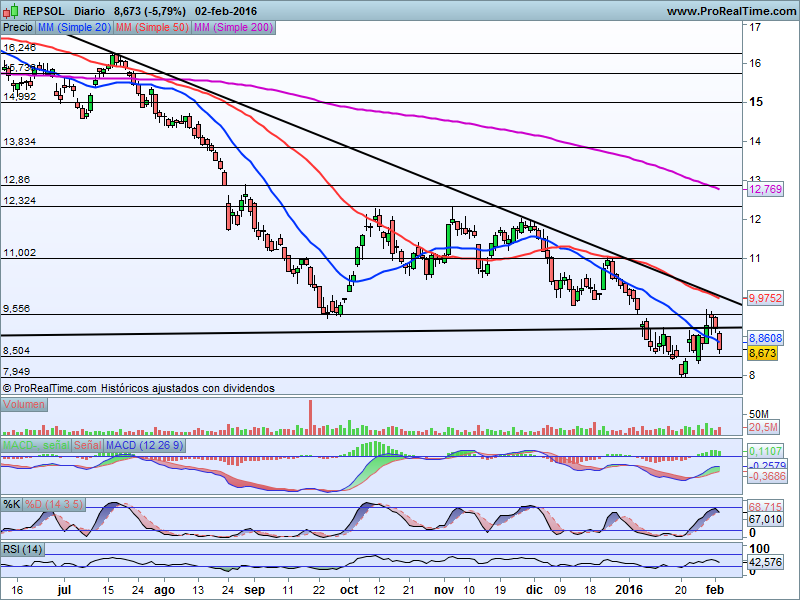This screenshot has height=600, width=800.
Task: Click the Volumen panel label
Action: tap(24, 405)
